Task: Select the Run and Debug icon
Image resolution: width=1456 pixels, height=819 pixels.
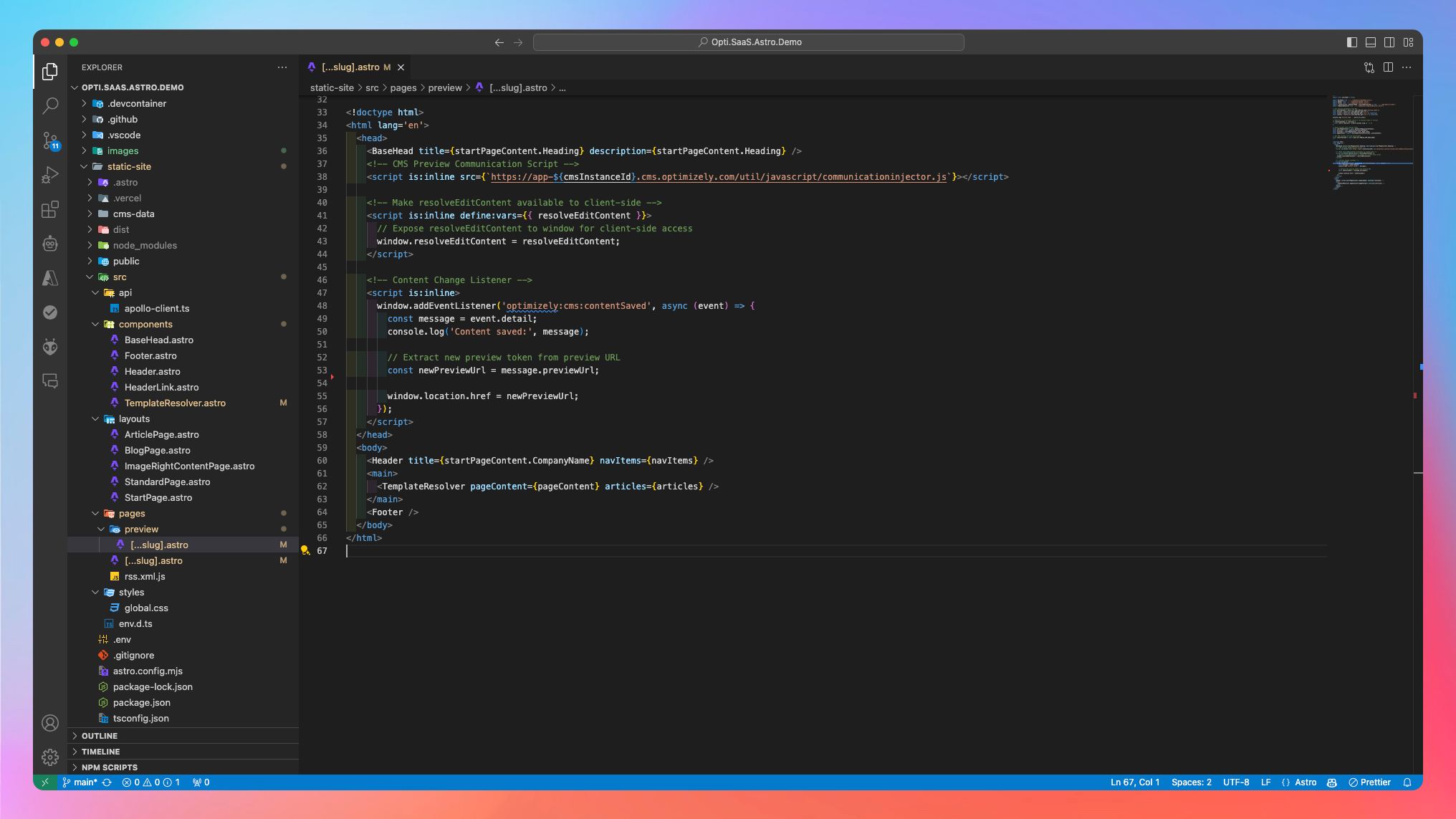Action: pyautogui.click(x=50, y=175)
